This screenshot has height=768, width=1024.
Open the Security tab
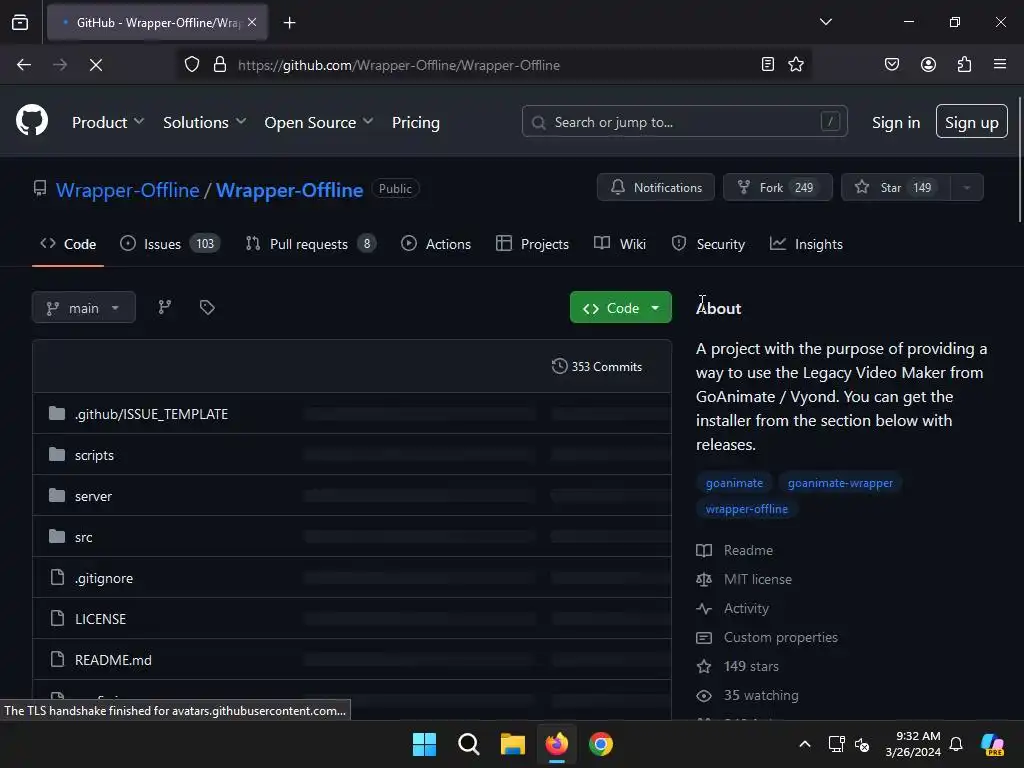[708, 244]
